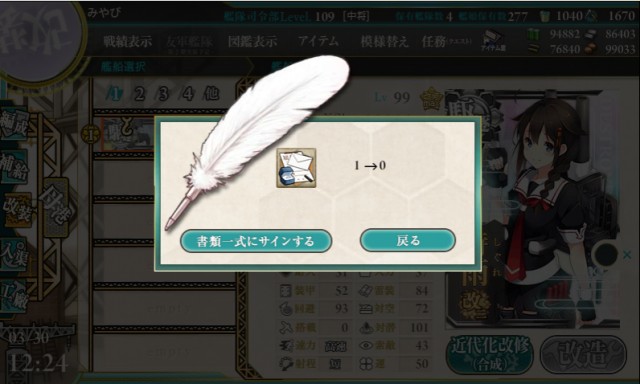The width and height of the screenshot is (640, 384).
Task: Open the アイテム屋 shop icon
Action: [493, 41]
